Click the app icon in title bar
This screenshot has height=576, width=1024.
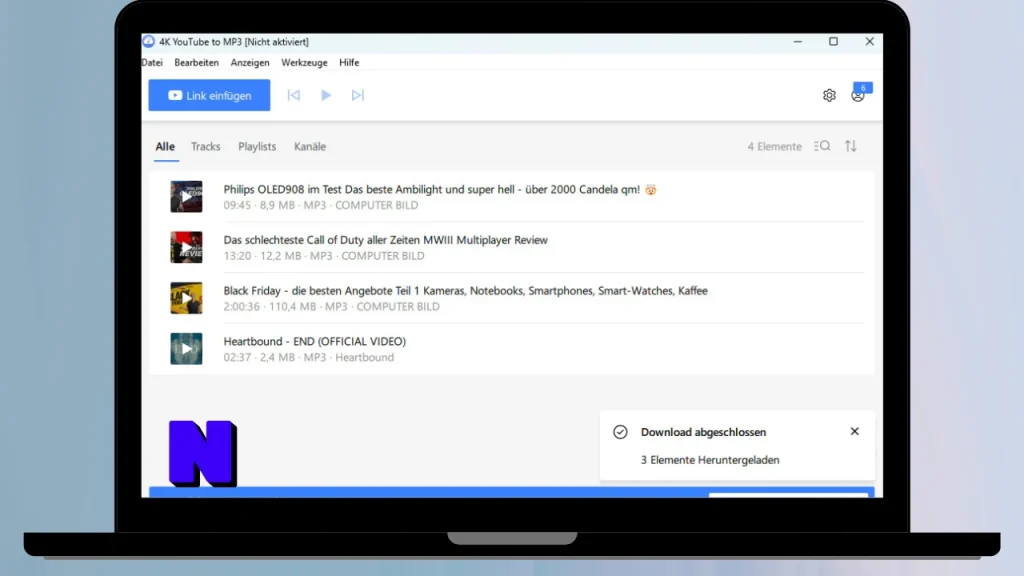click(x=149, y=42)
